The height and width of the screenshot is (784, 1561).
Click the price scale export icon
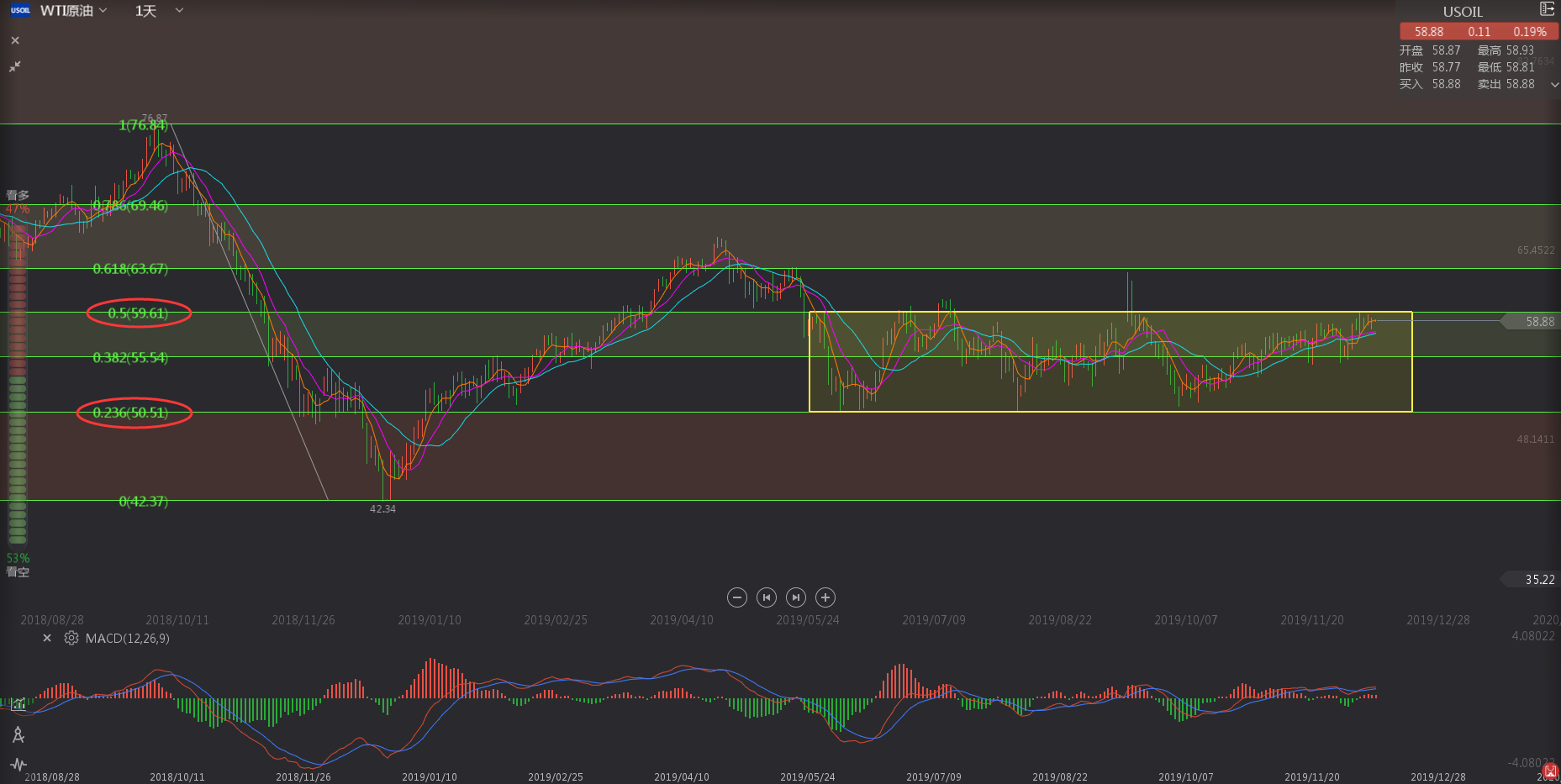tap(1547, 9)
